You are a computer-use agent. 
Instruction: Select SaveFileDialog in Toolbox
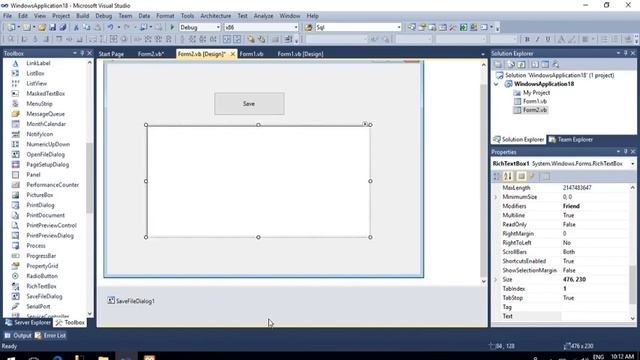click(x=44, y=296)
